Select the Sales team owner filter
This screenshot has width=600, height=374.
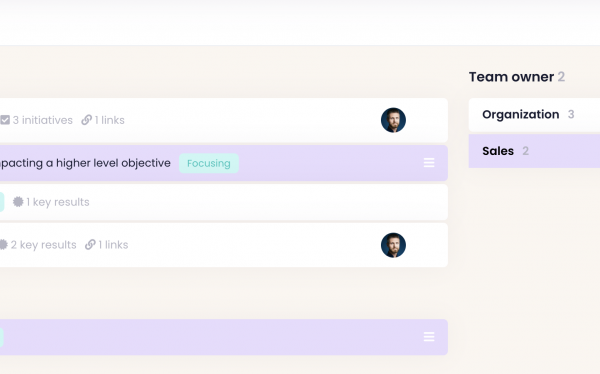[x=534, y=151]
